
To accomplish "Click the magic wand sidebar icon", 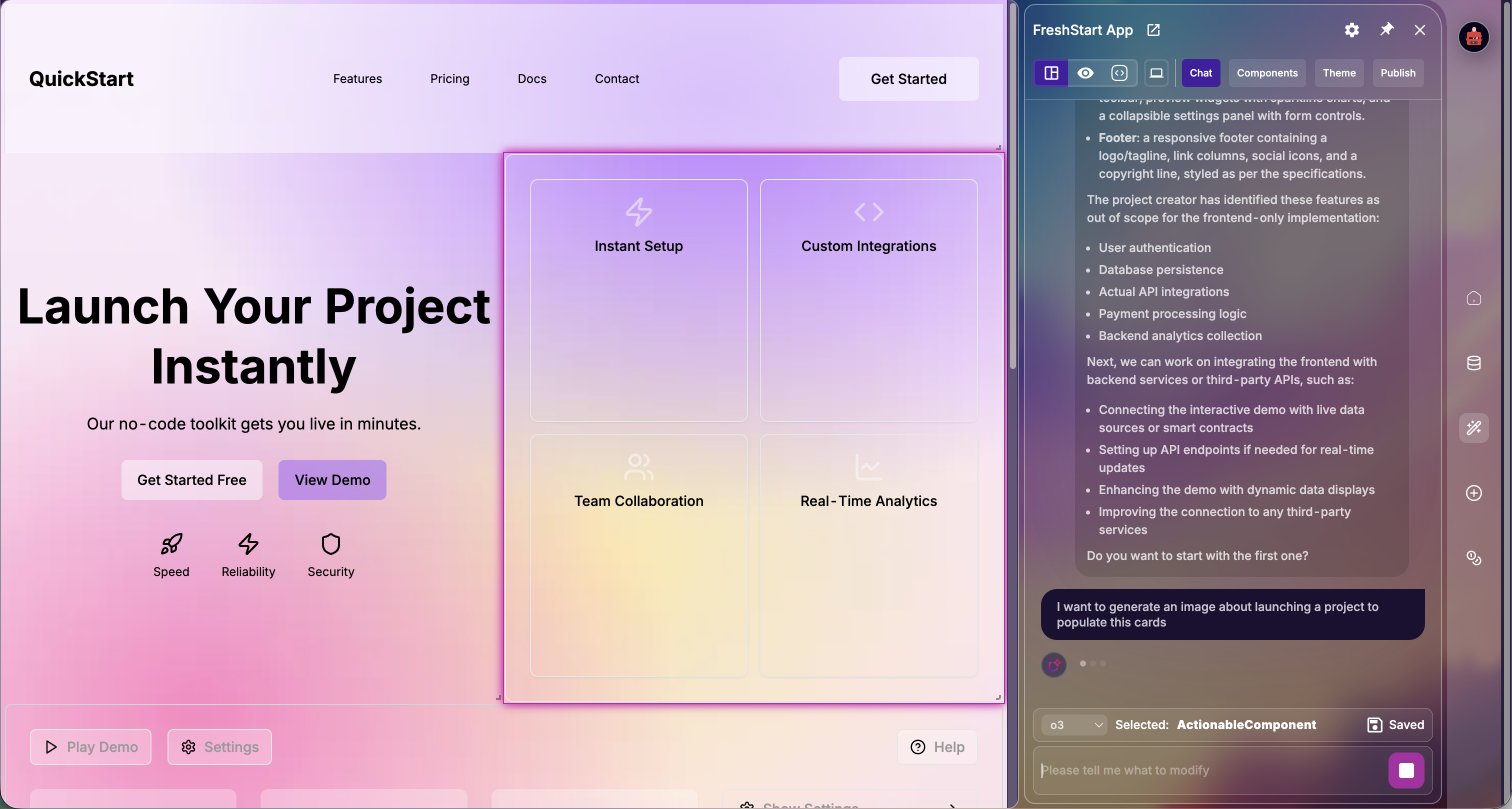I will [x=1473, y=427].
